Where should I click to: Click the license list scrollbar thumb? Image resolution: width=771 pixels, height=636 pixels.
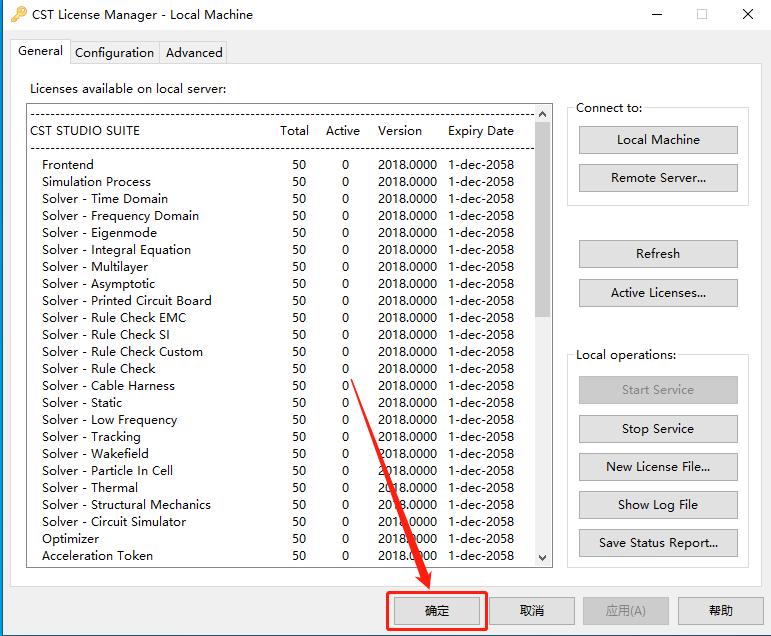tap(542, 220)
